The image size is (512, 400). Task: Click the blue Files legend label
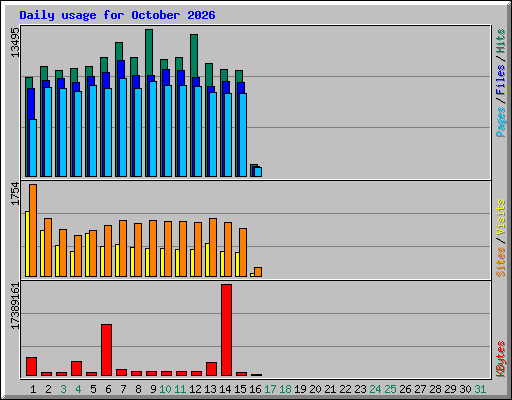pyautogui.click(x=501, y=80)
